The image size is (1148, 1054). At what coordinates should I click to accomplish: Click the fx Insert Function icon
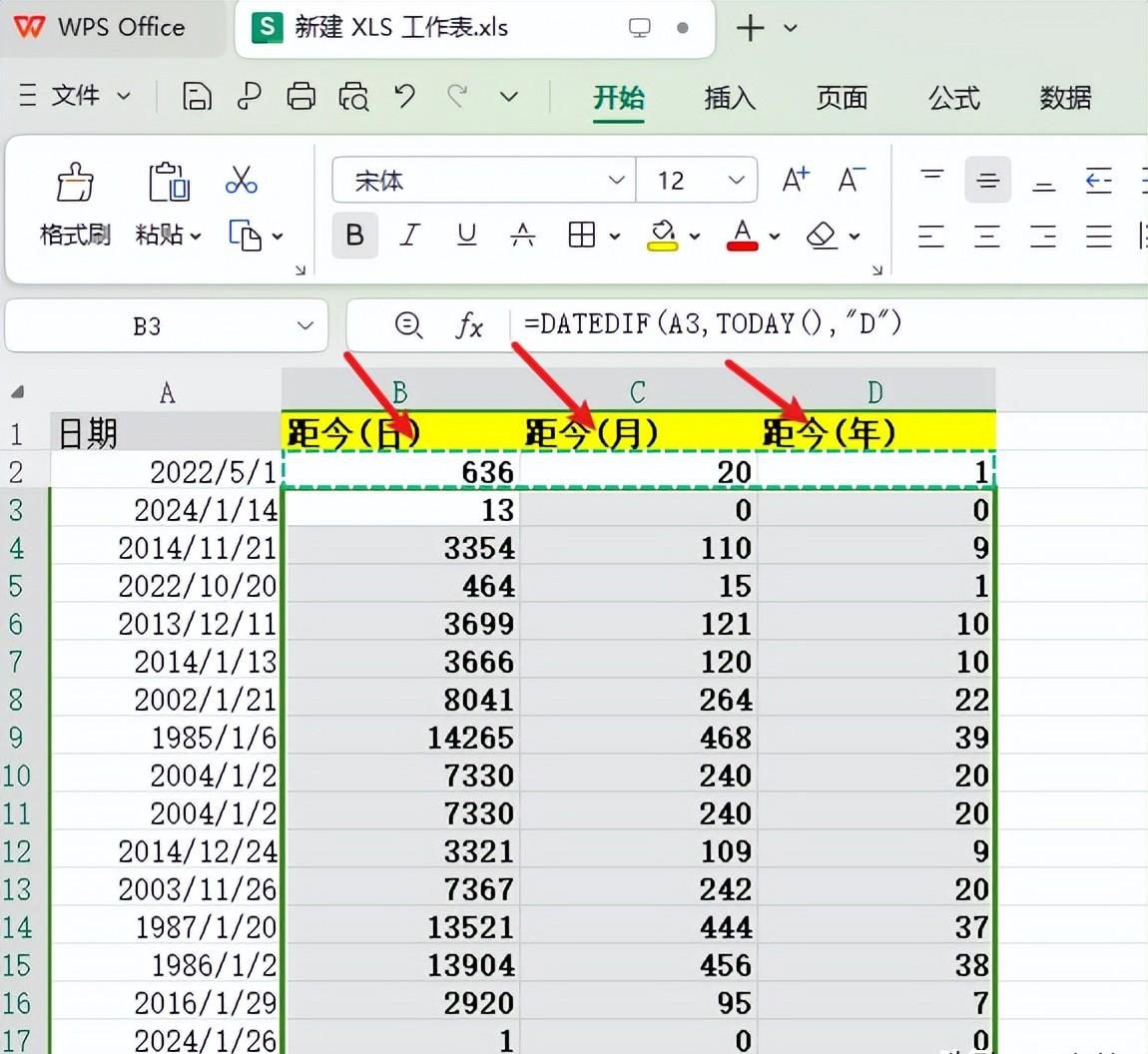(468, 325)
